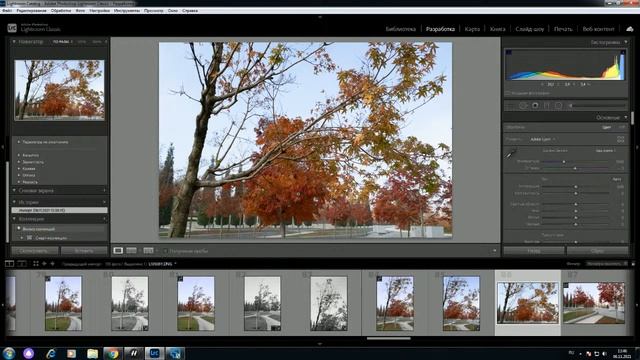Image resolution: width=640 pixels, height=360 pixels.
Task: Open Google Chrome from the taskbar
Action: [112, 353]
